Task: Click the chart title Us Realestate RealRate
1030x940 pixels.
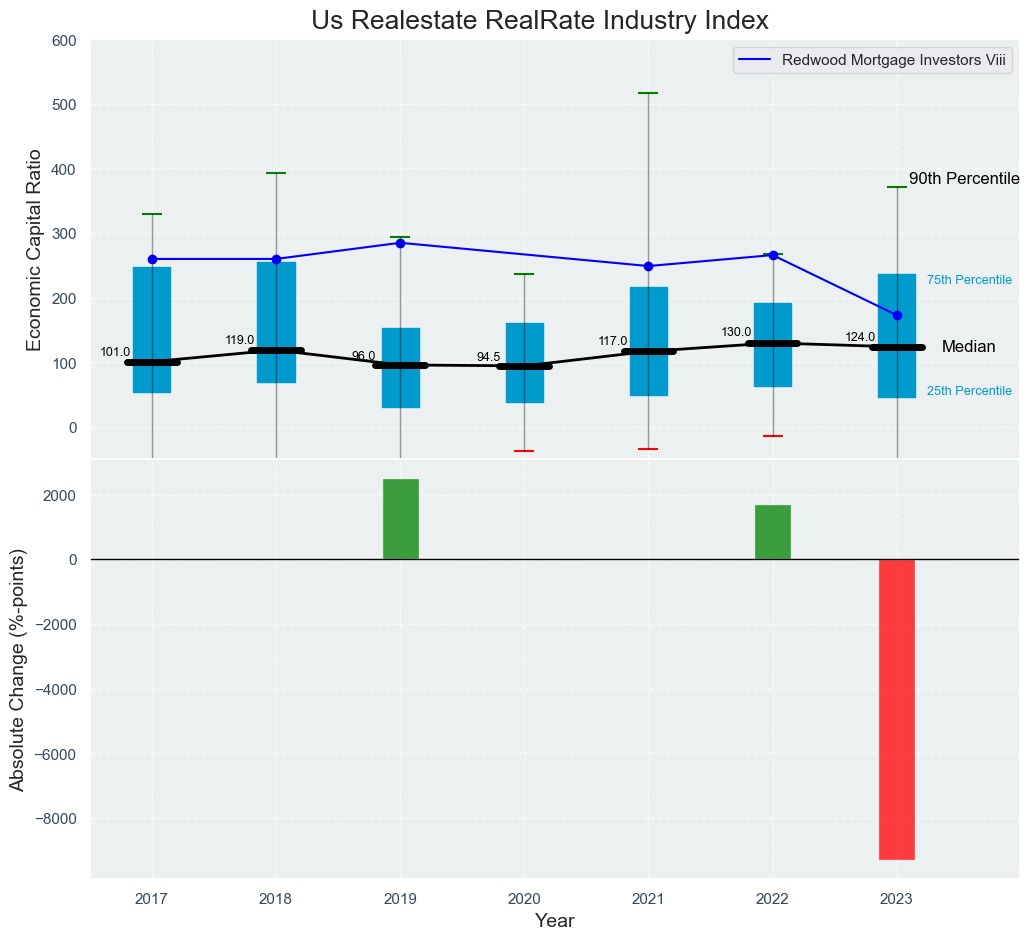Action: point(539,20)
